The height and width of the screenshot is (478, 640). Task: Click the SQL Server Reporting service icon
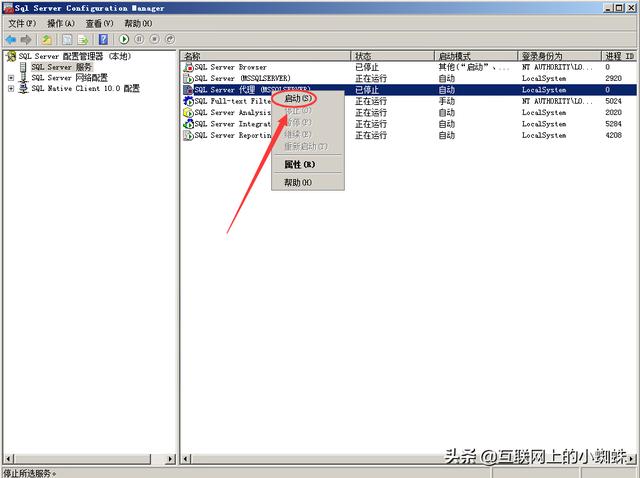(x=188, y=135)
